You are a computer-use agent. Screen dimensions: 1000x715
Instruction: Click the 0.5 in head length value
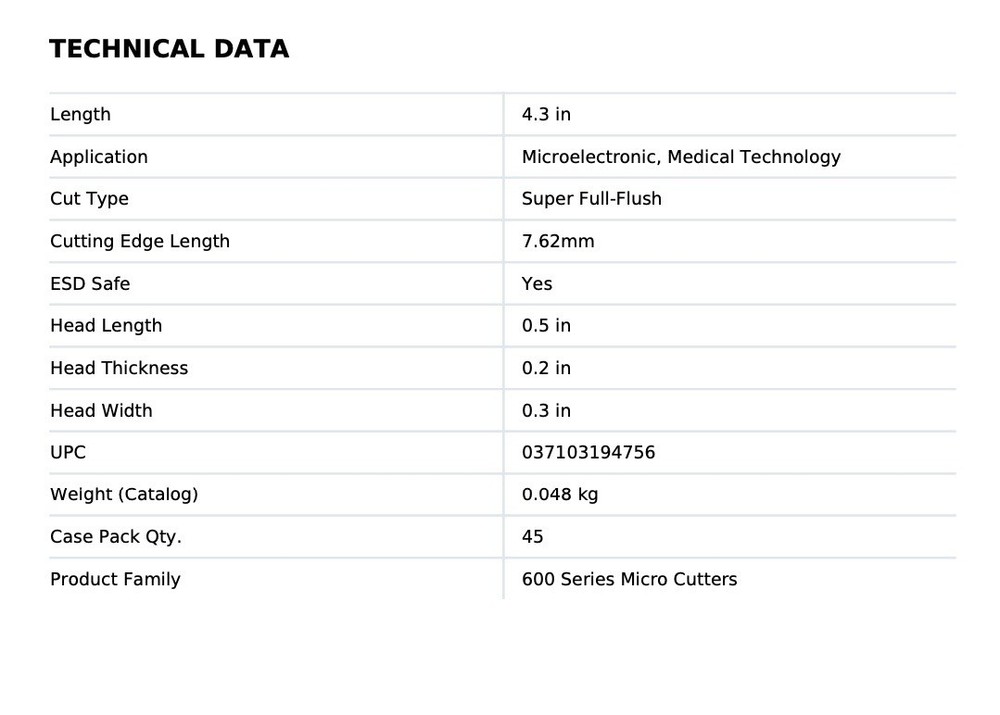[x=546, y=326]
